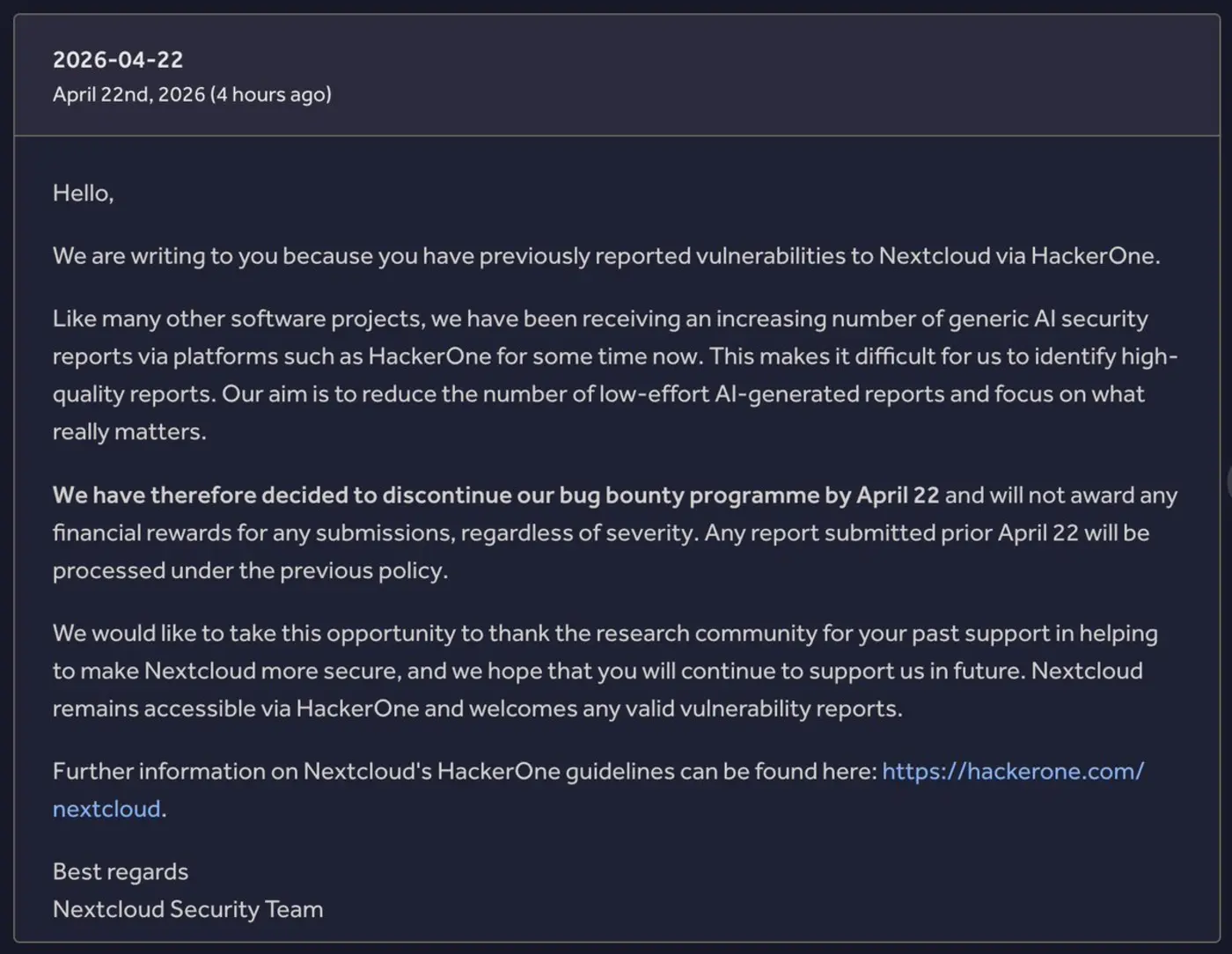Click the round handle at right edge
Image resolution: width=1232 pixels, height=954 pixels.
[1229, 481]
